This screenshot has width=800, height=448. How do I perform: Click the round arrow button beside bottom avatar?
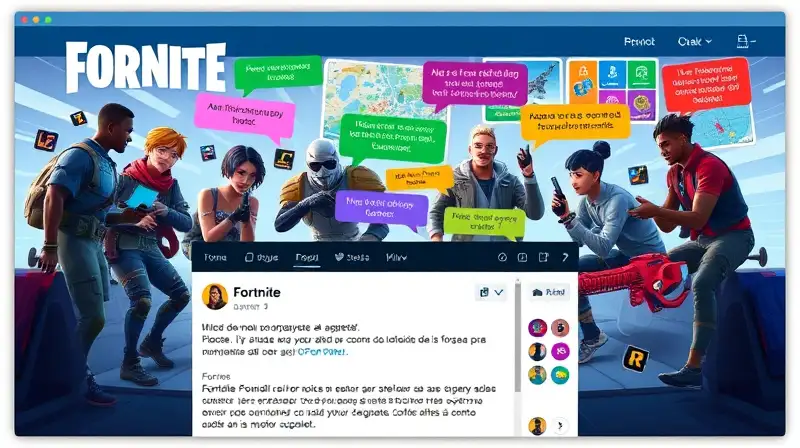(560, 426)
